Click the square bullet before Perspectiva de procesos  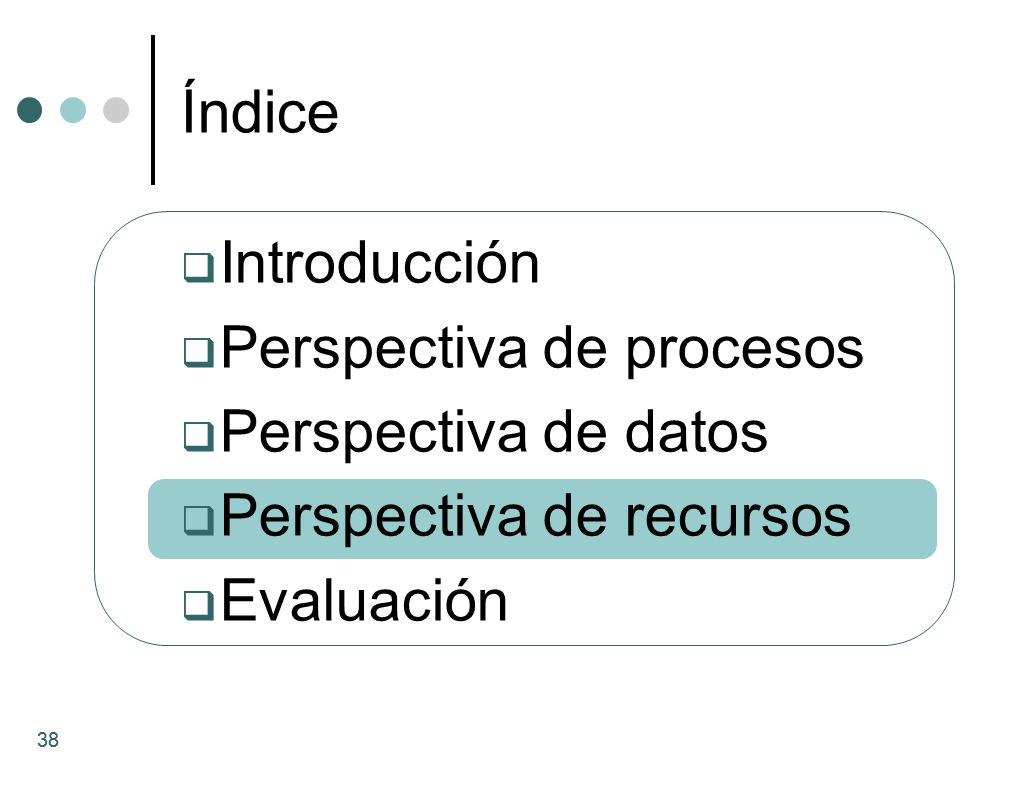(198, 352)
